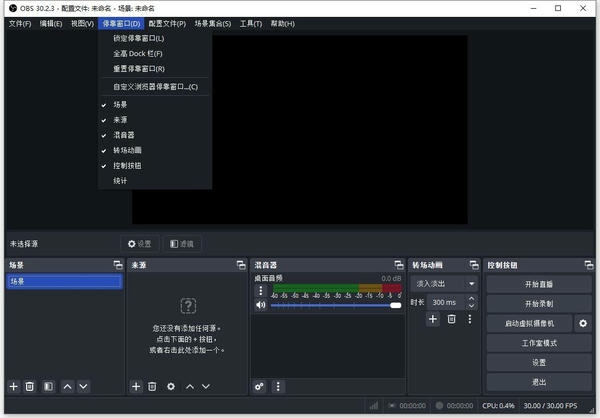Adjust the 桌面音频 volume slider
Viewport: 600px width, 418px height.
click(336, 305)
